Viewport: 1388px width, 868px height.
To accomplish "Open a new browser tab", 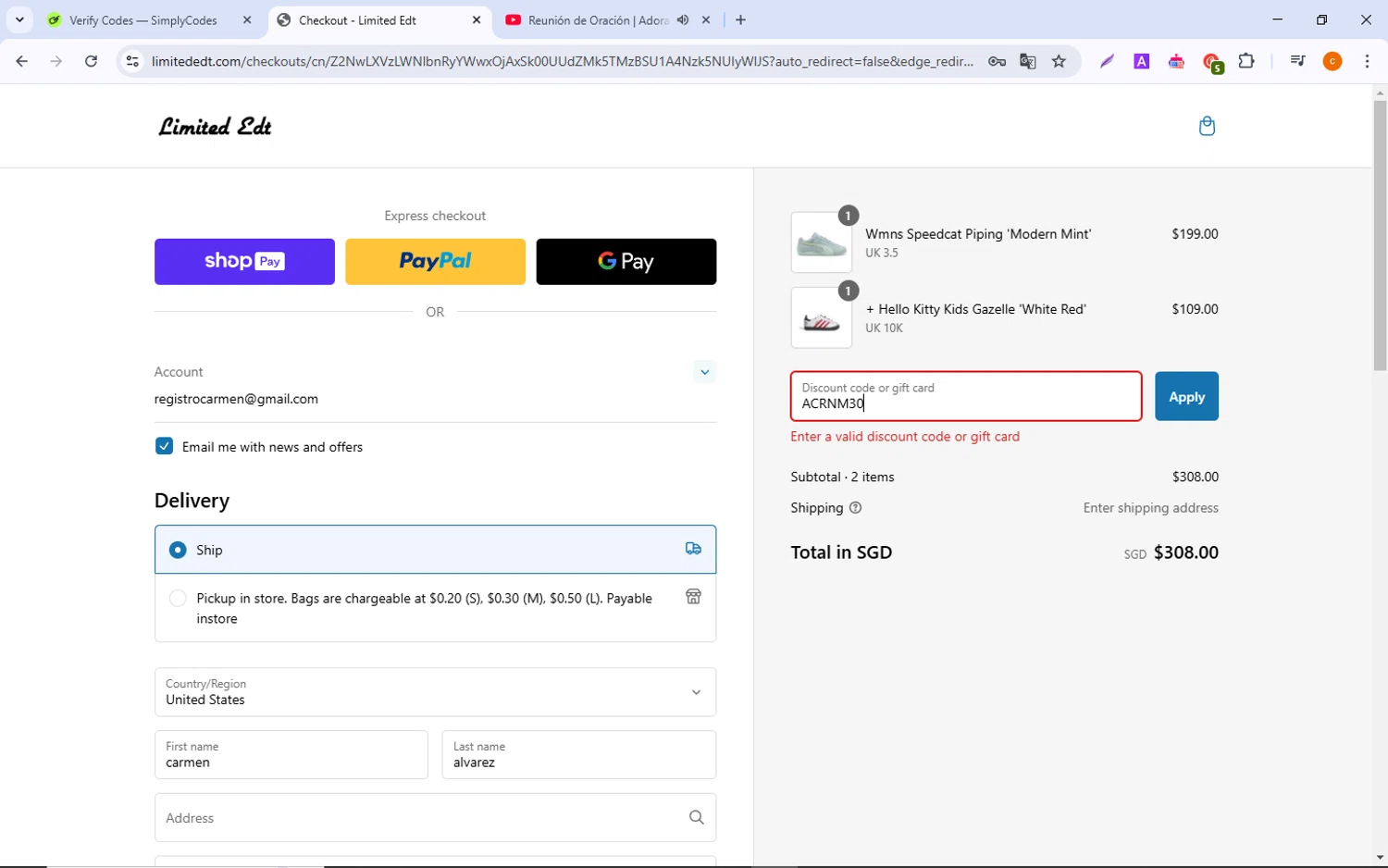I will tap(740, 20).
